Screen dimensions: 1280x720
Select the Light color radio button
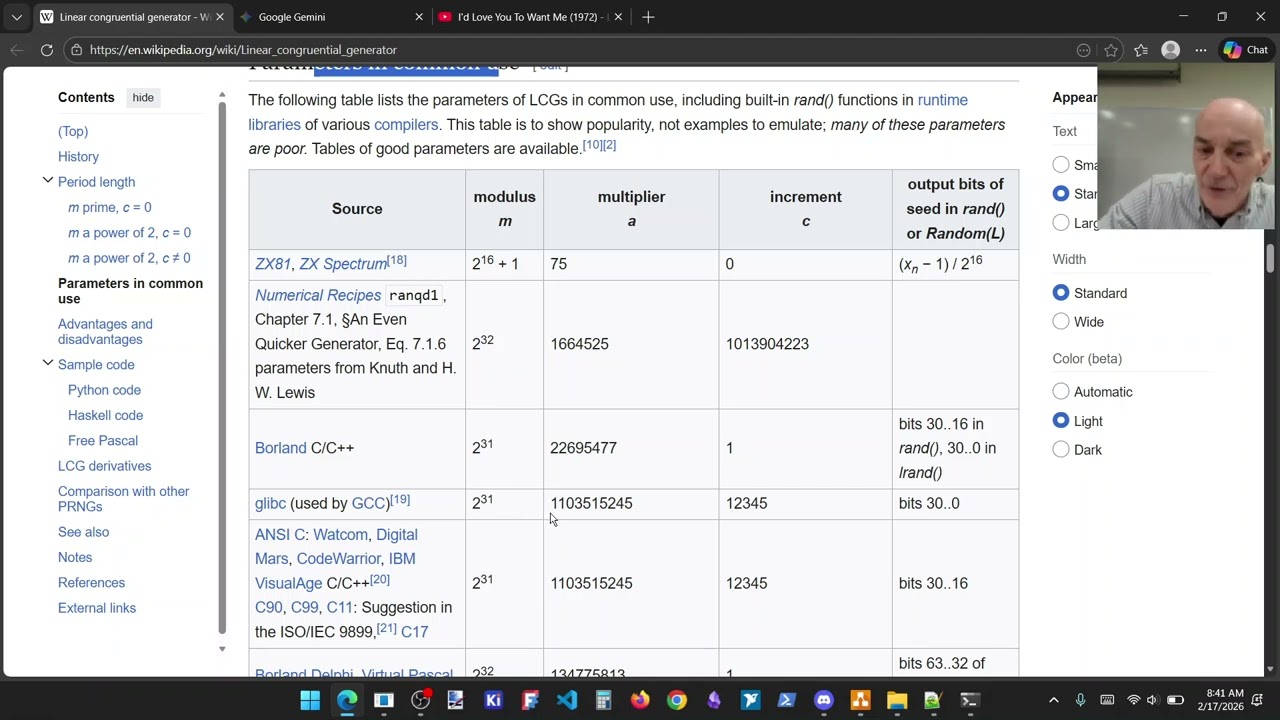(1061, 421)
